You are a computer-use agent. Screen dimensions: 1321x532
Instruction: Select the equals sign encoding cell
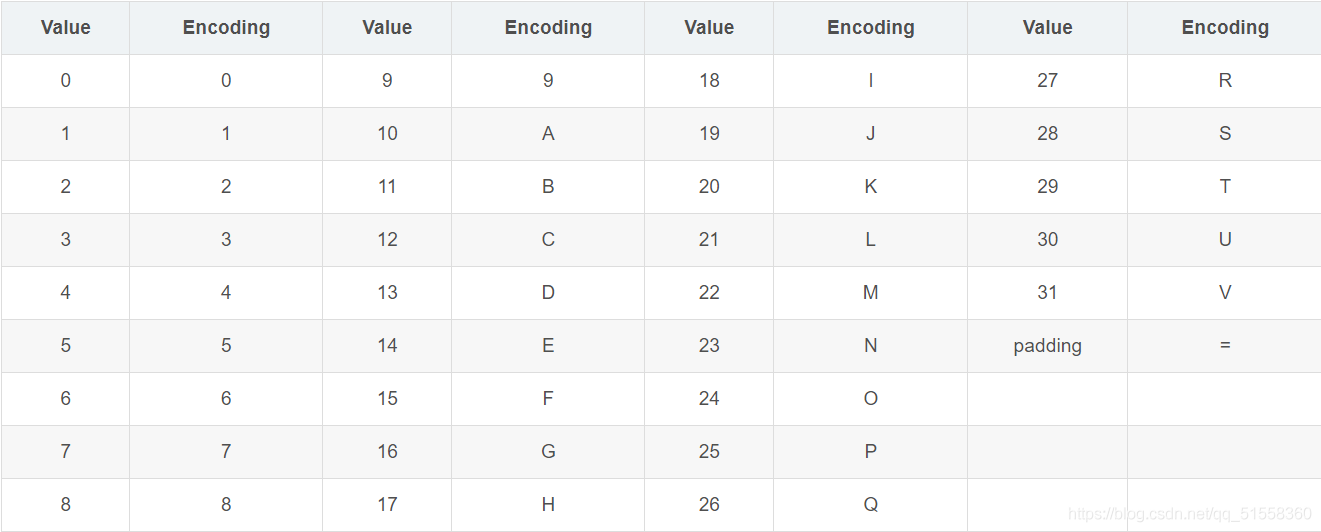click(1225, 346)
